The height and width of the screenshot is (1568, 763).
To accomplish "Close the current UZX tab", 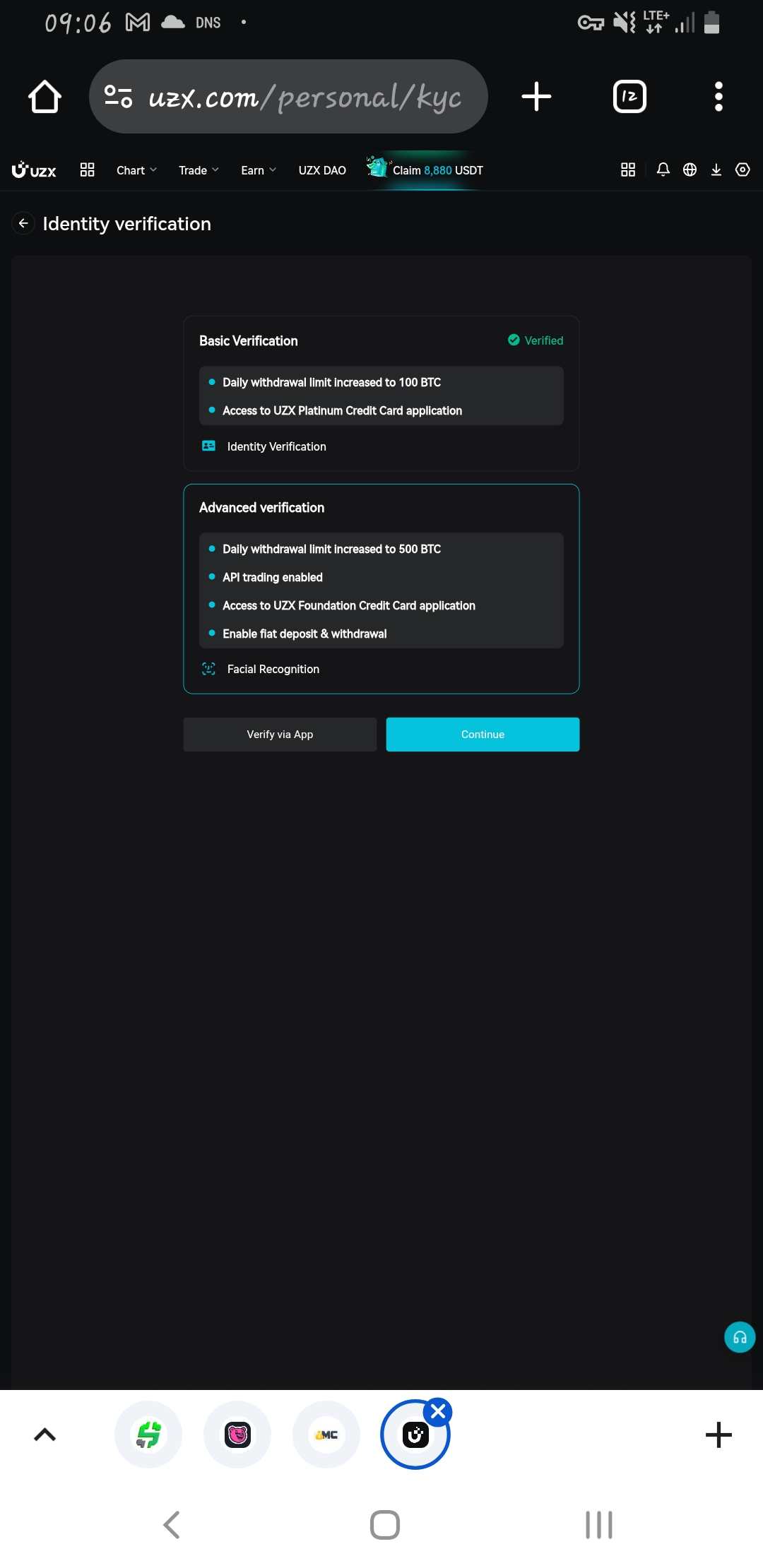I will coord(438,1411).
